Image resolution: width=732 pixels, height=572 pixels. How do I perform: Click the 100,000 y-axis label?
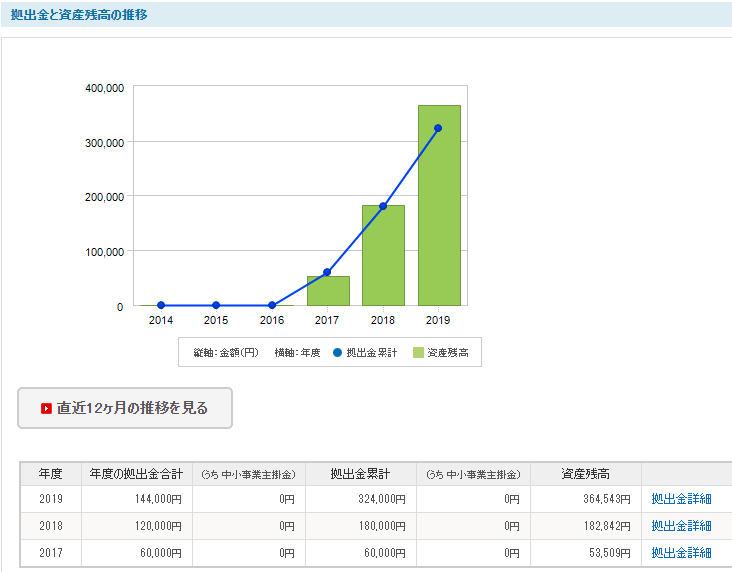click(x=105, y=252)
